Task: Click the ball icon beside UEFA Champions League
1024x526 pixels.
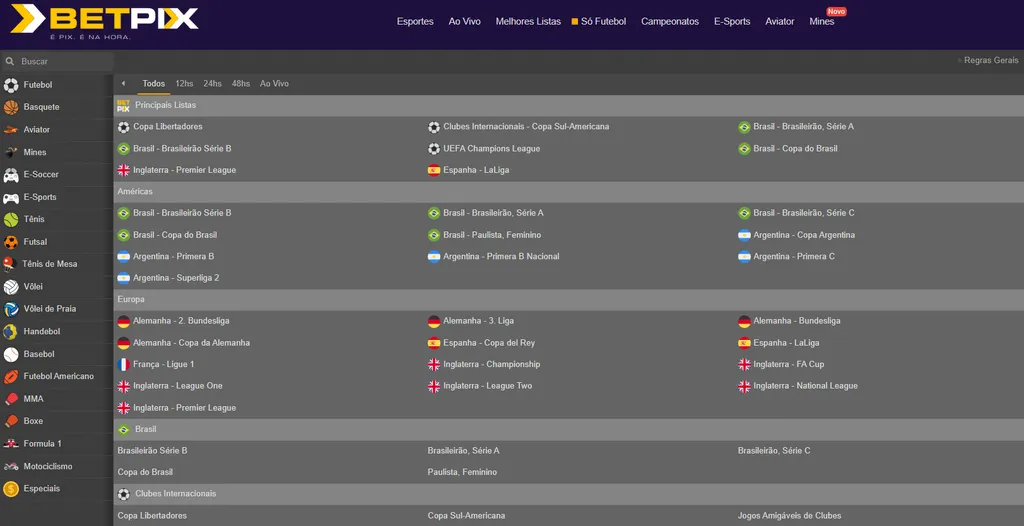Action: click(434, 149)
